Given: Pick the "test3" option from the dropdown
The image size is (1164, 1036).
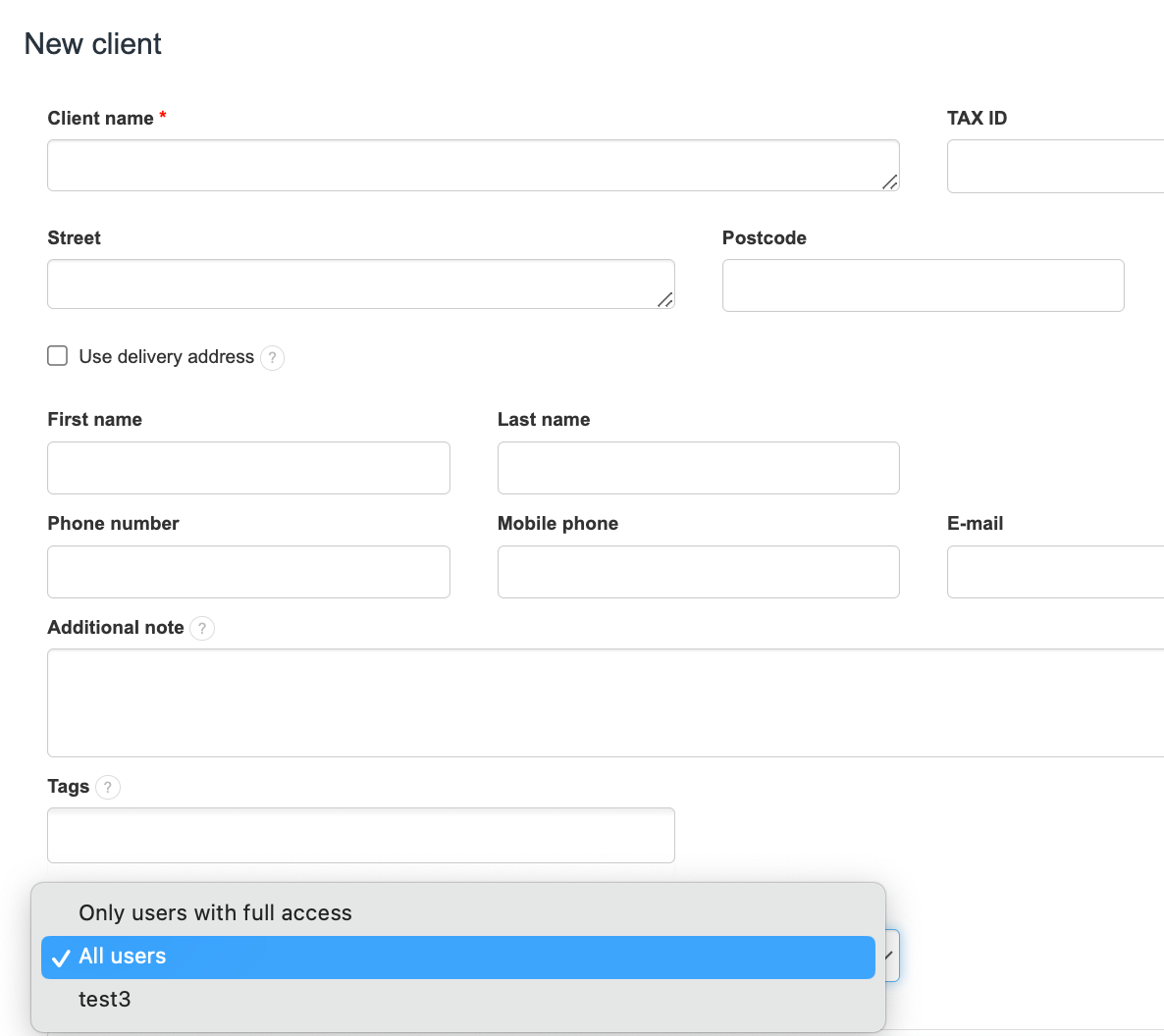Looking at the screenshot, I should (x=105, y=1000).
